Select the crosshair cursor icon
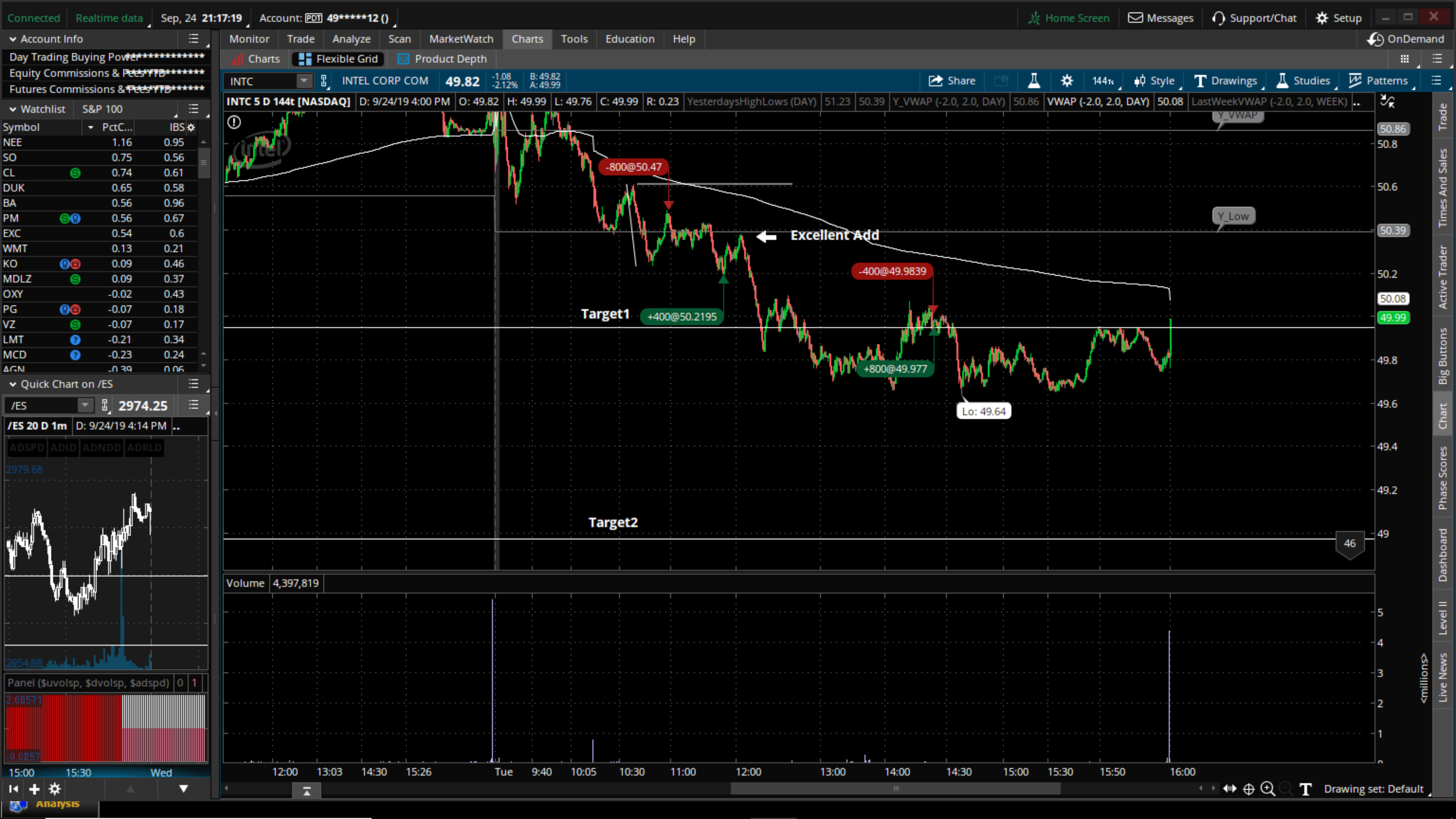1456x819 pixels. click(x=1249, y=789)
